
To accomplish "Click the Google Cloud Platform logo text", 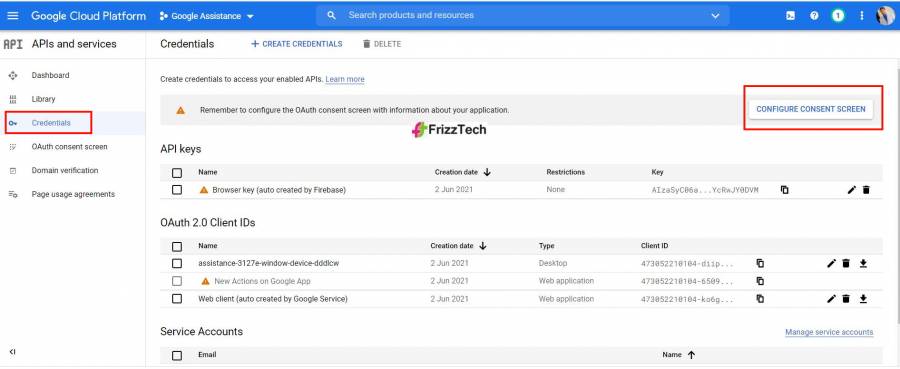I will pos(88,16).
